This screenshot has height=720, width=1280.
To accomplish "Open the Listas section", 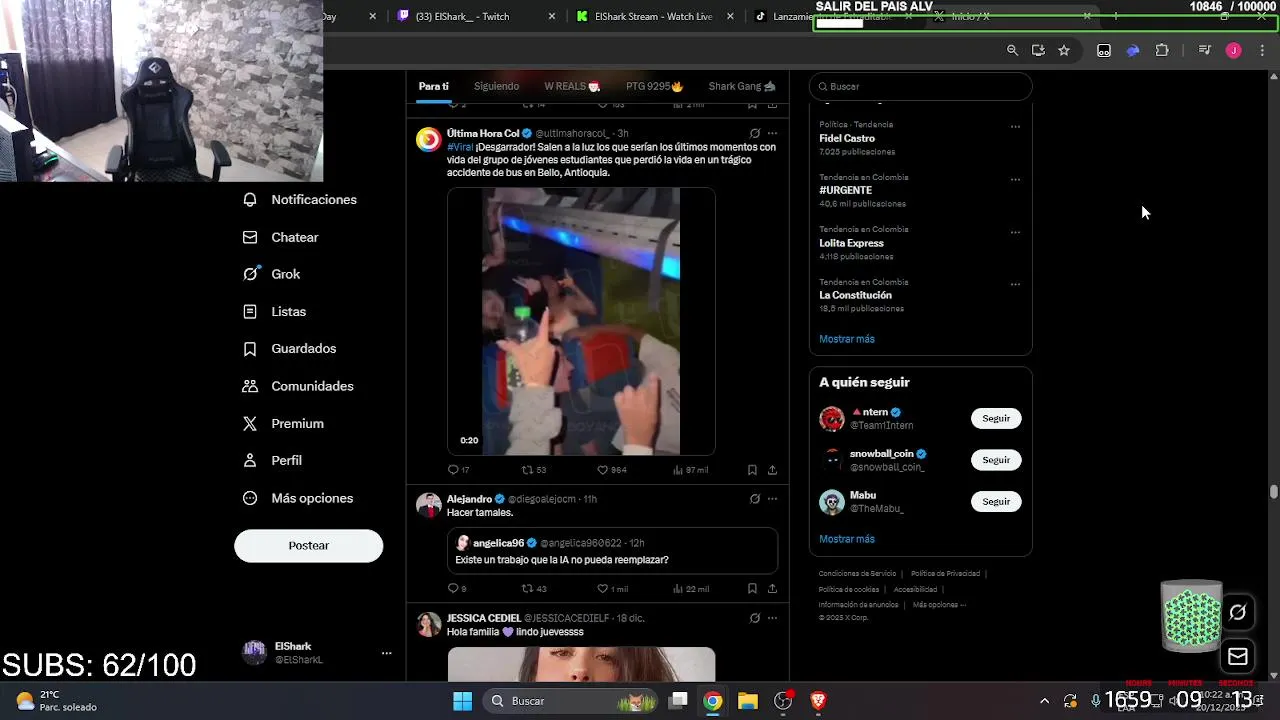I will point(275,311).
